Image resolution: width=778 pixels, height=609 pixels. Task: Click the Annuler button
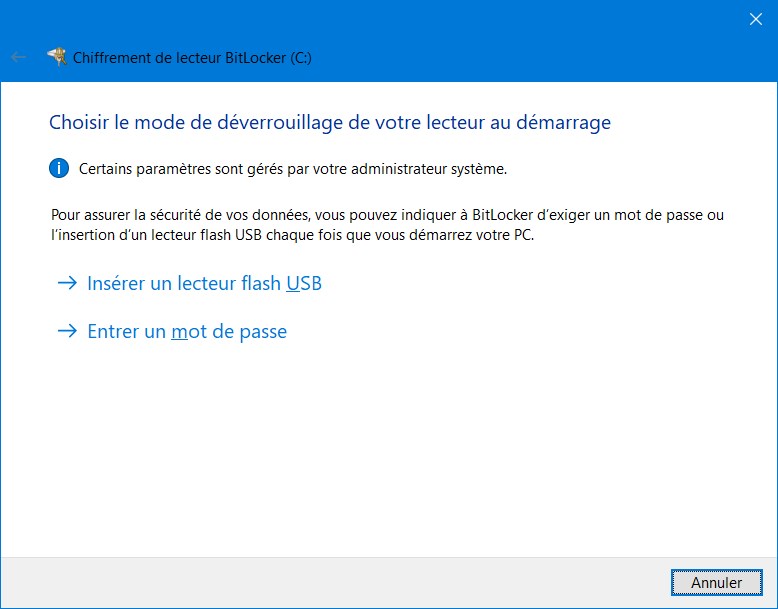point(716,582)
